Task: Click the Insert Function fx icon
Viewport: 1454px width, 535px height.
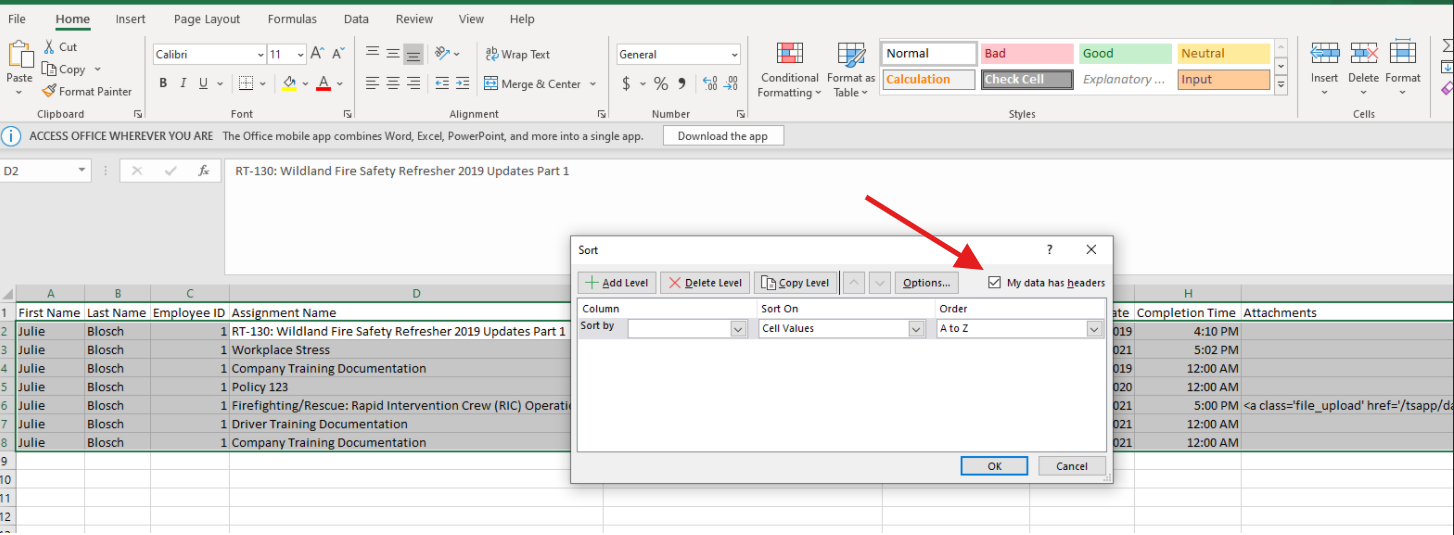Action: [x=203, y=171]
